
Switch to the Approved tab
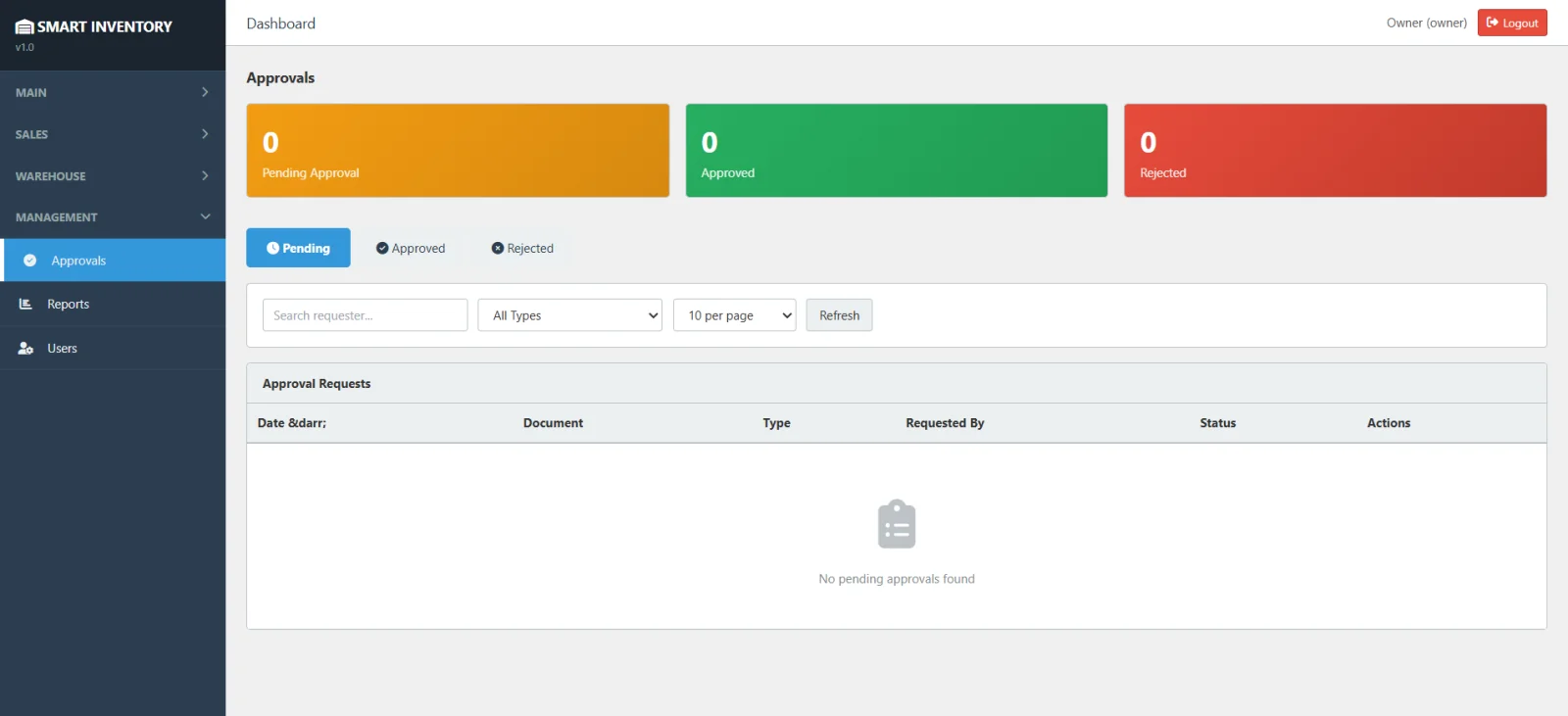[411, 249]
